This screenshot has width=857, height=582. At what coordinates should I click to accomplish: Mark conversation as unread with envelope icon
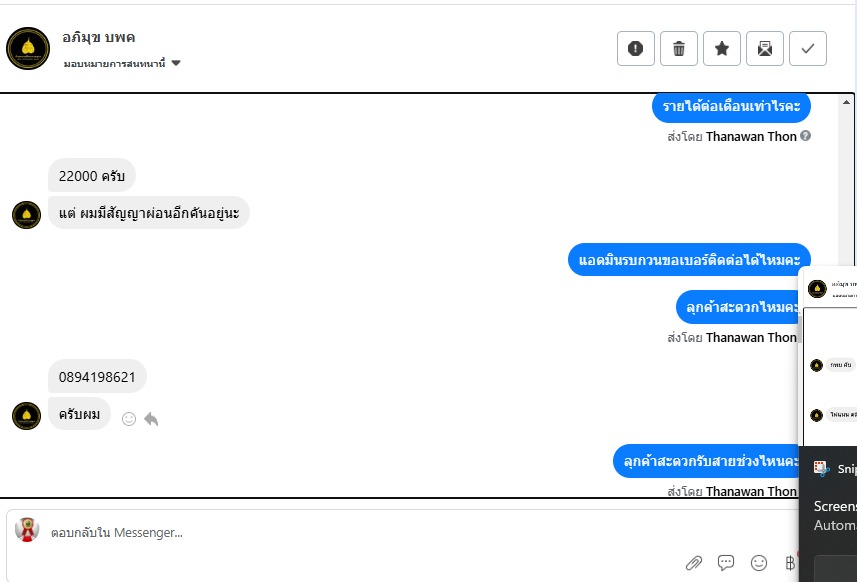tap(765, 49)
